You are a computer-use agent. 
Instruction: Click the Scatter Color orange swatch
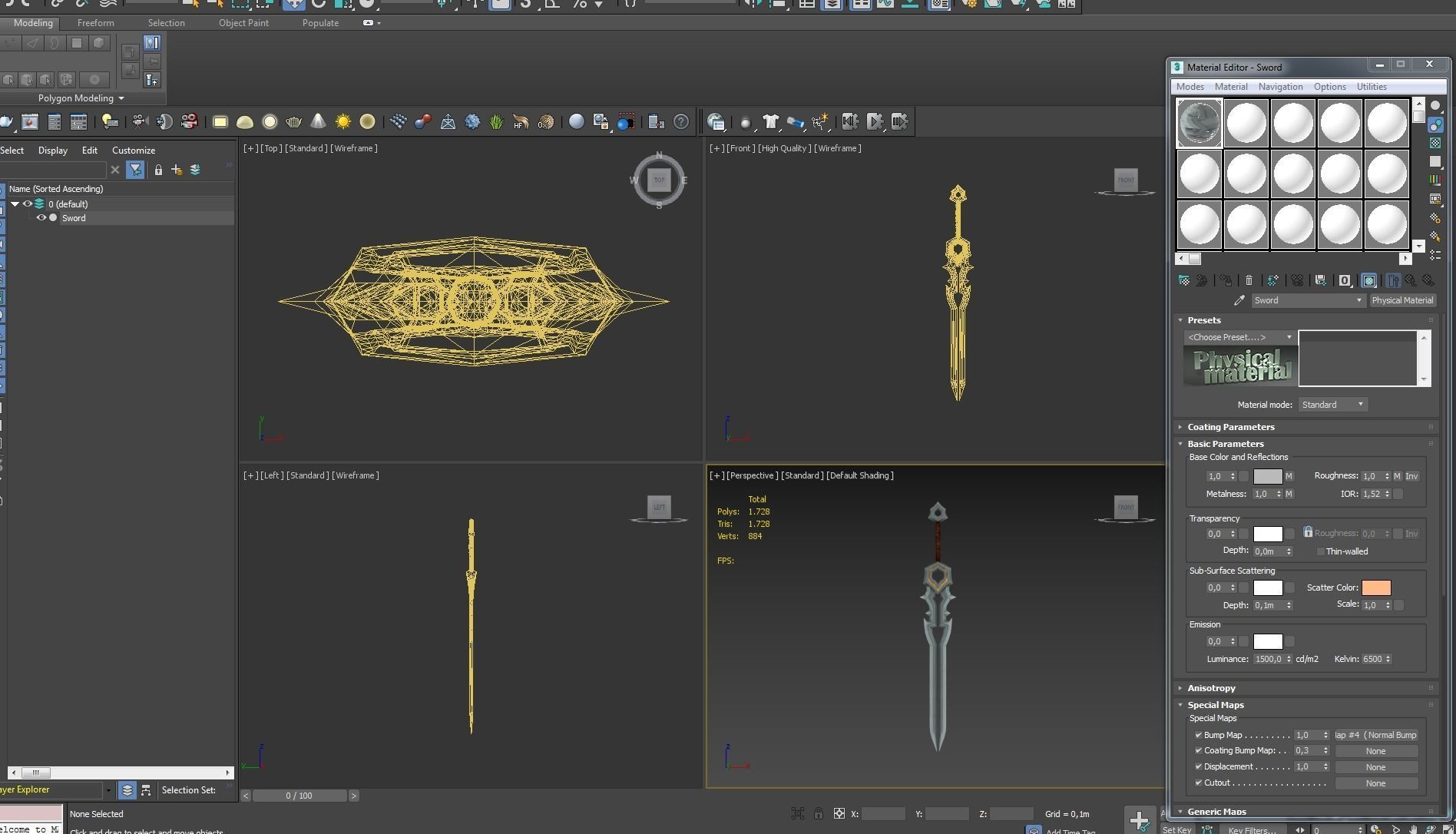tap(1375, 587)
